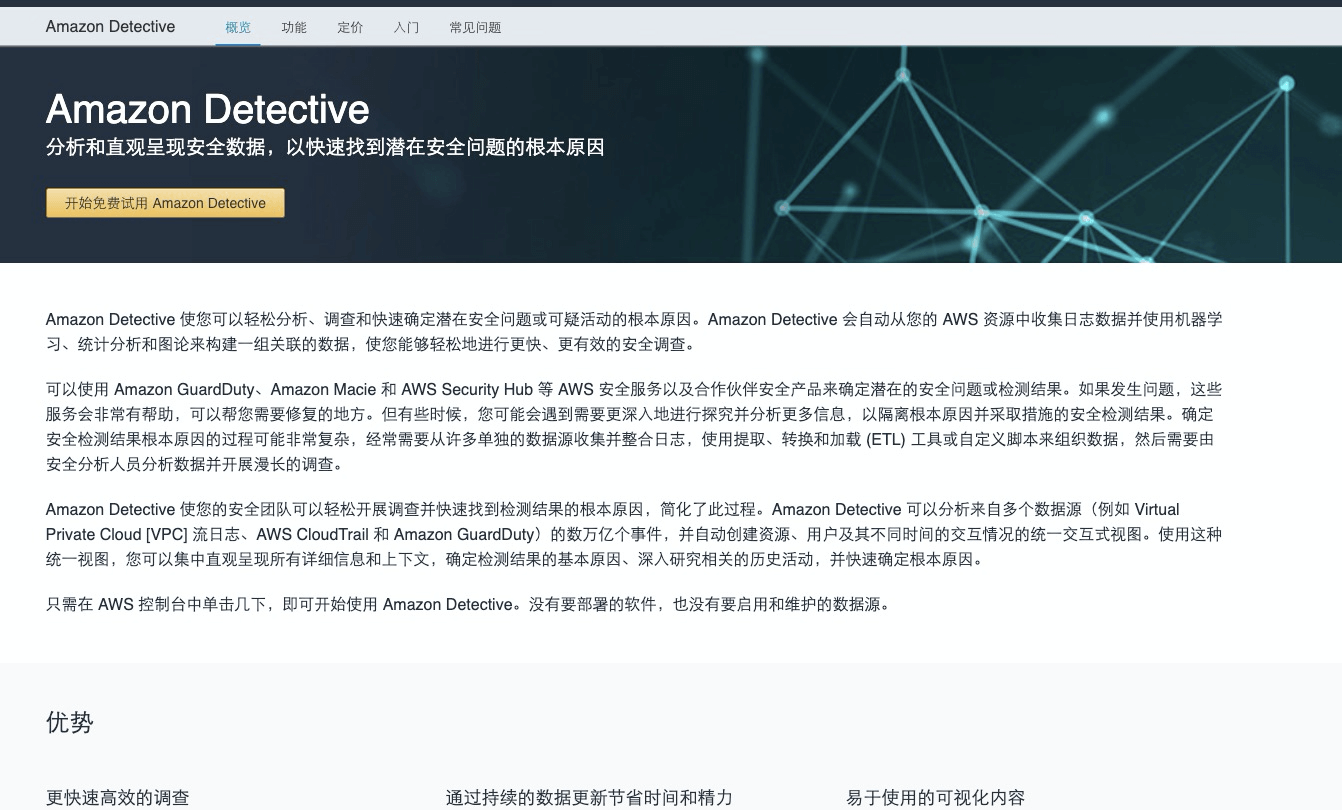Click 开始免费试用 Amazon Detective button
Image resolution: width=1342 pixels, height=810 pixels.
[165, 203]
